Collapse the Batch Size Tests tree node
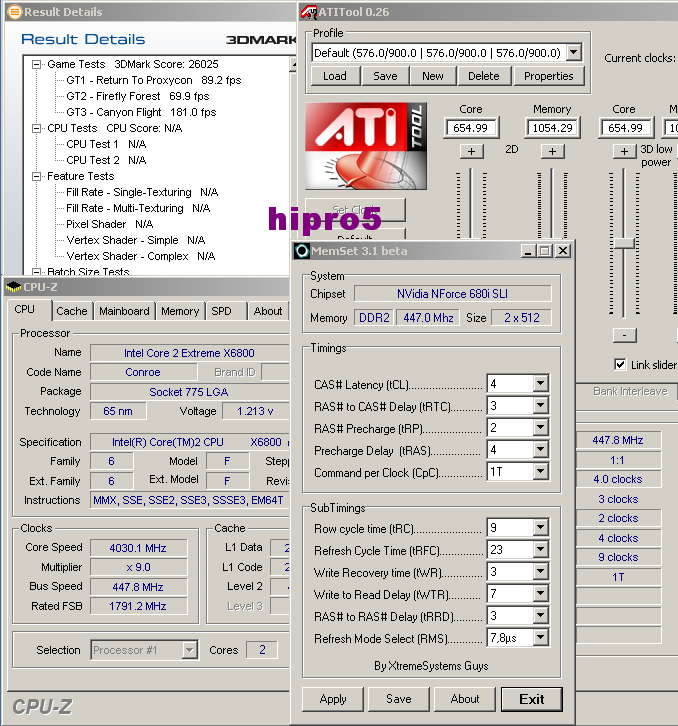678x726 pixels. [x=36, y=272]
